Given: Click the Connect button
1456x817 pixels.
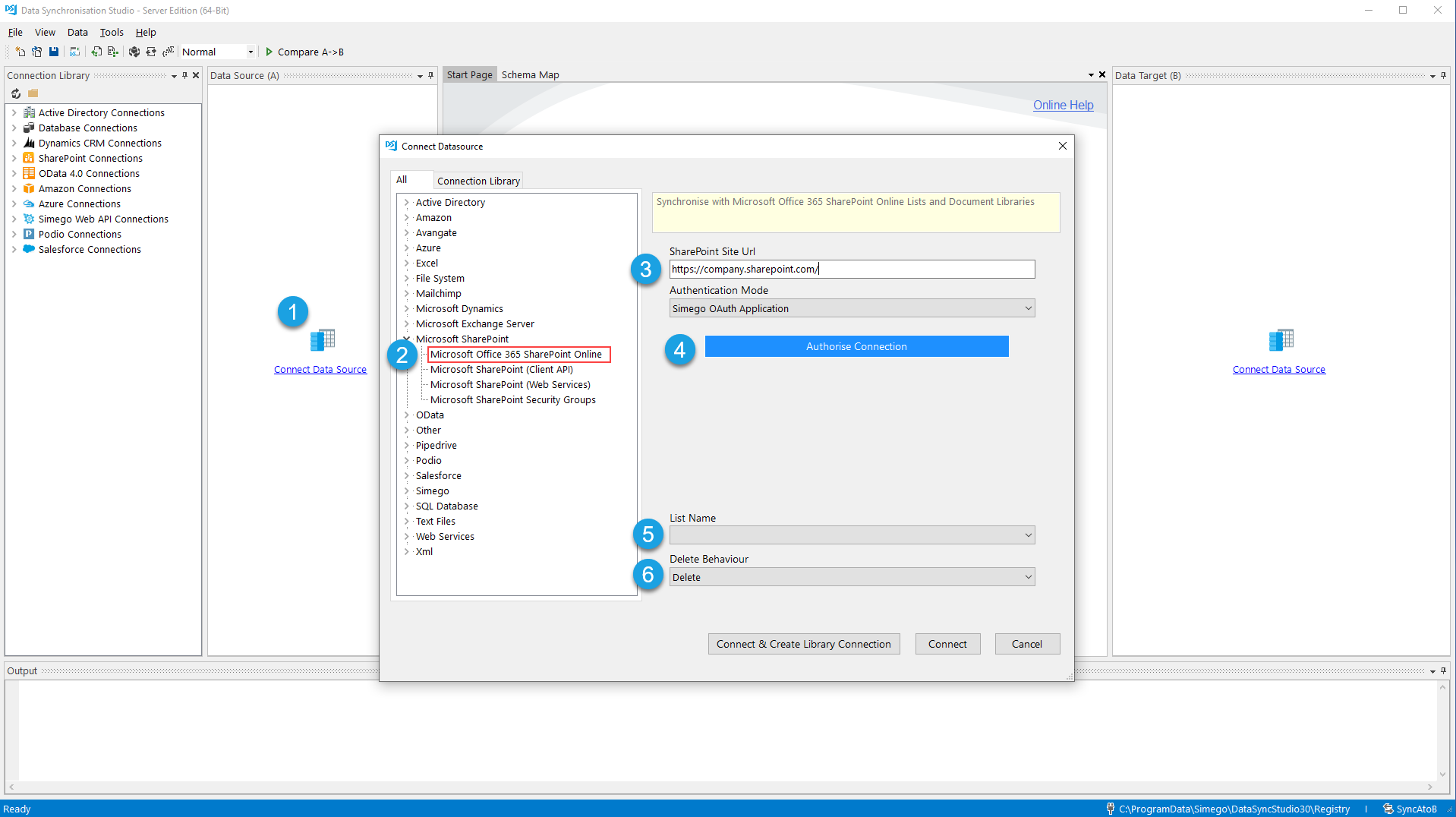Looking at the screenshot, I should point(947,644).
